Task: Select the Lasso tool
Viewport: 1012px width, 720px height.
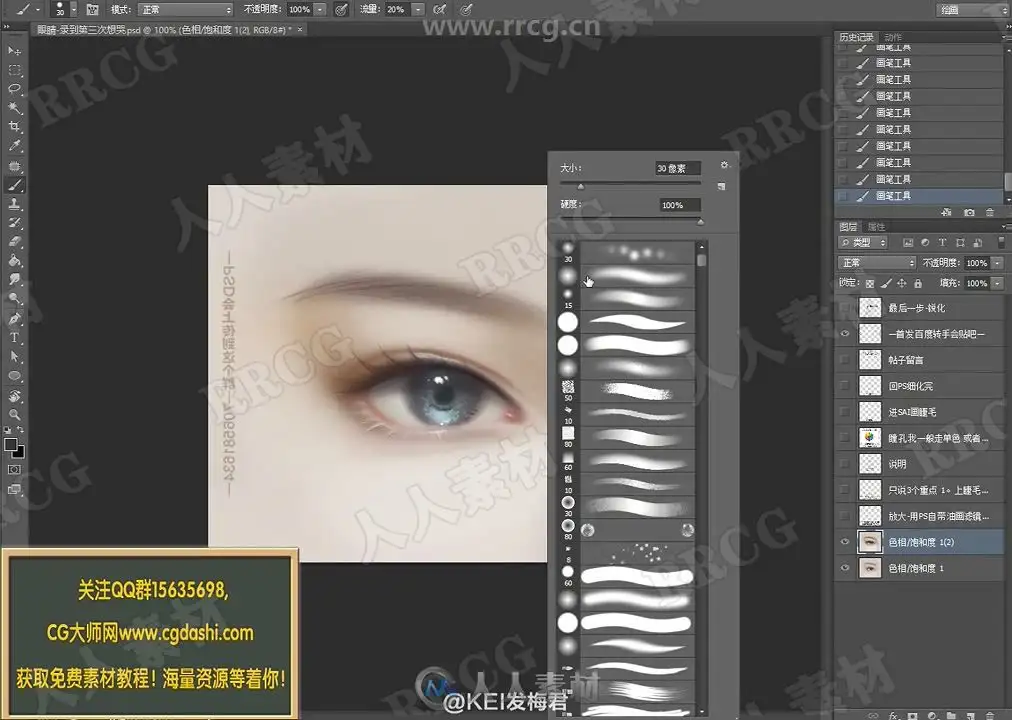Action: (x=14, y=88)
